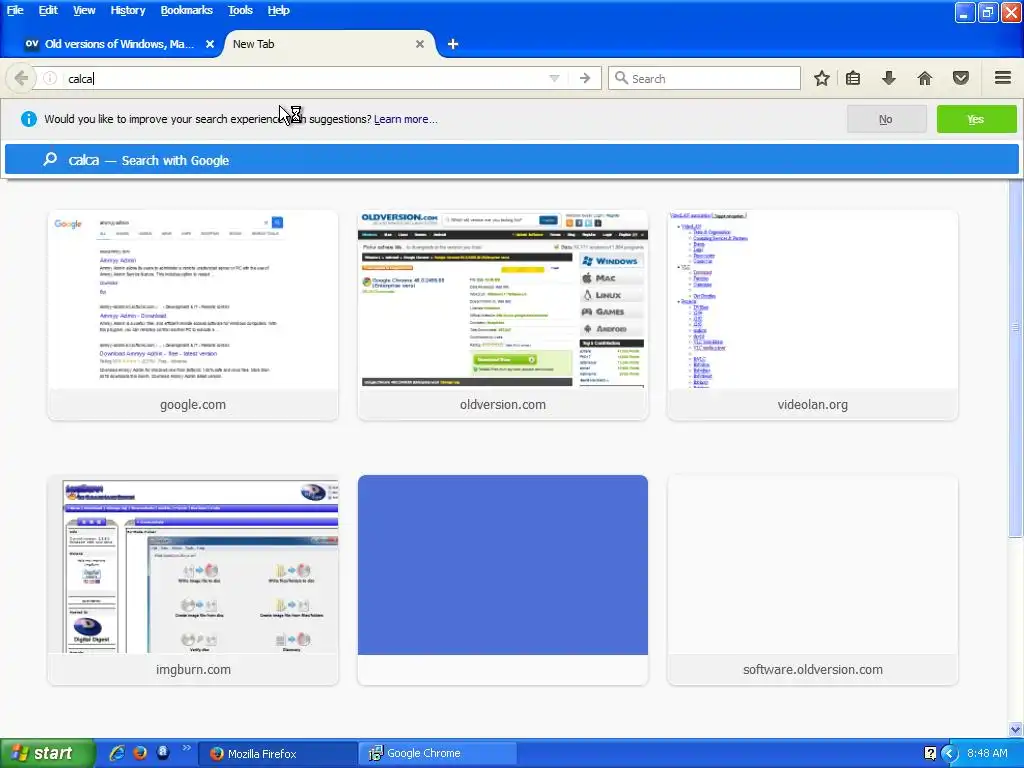This screenshot has width=1024, height=768.
Task: Go to the Home page icon
Action: pos(925,78)
